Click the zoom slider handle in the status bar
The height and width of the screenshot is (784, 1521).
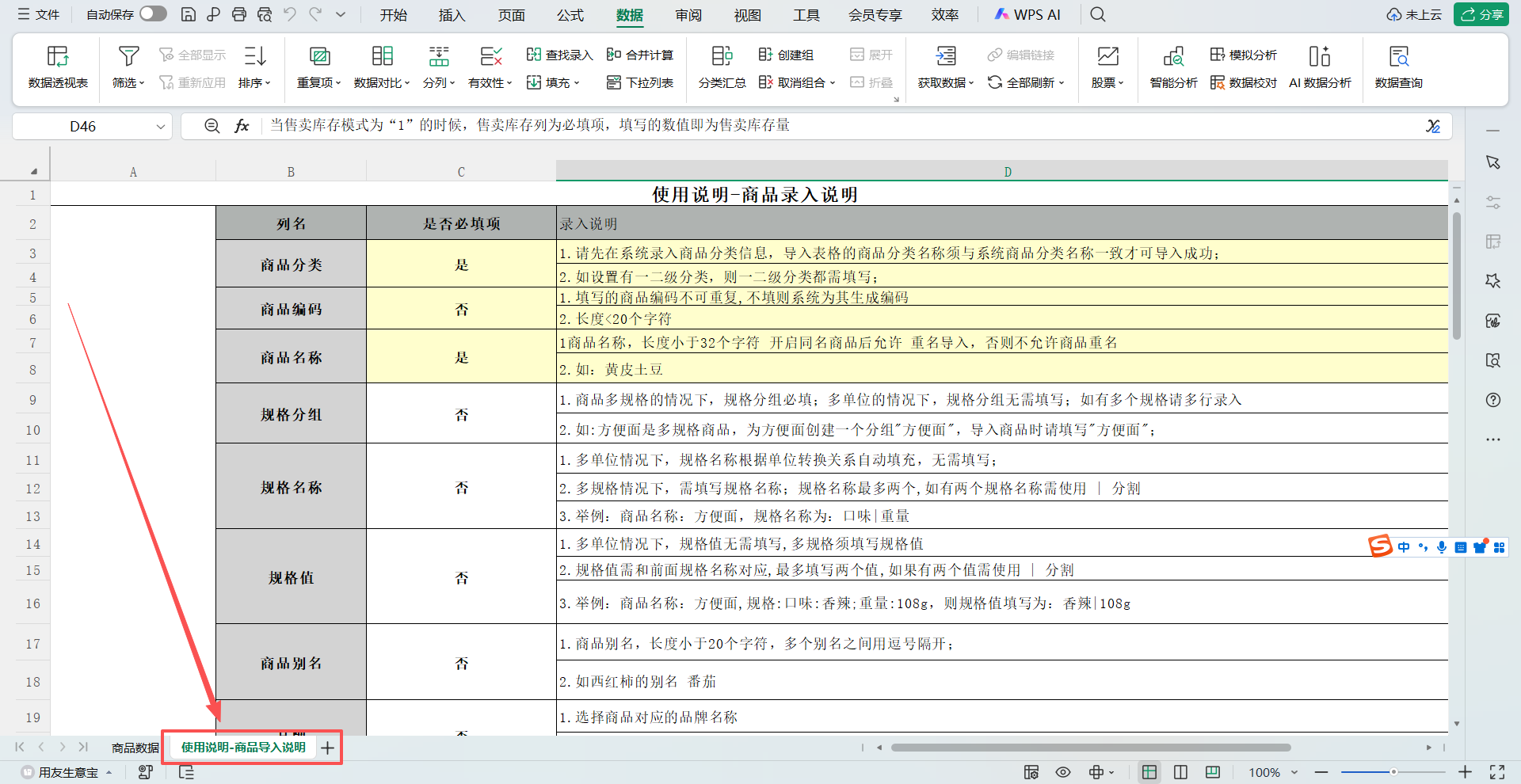(1393, 772)
